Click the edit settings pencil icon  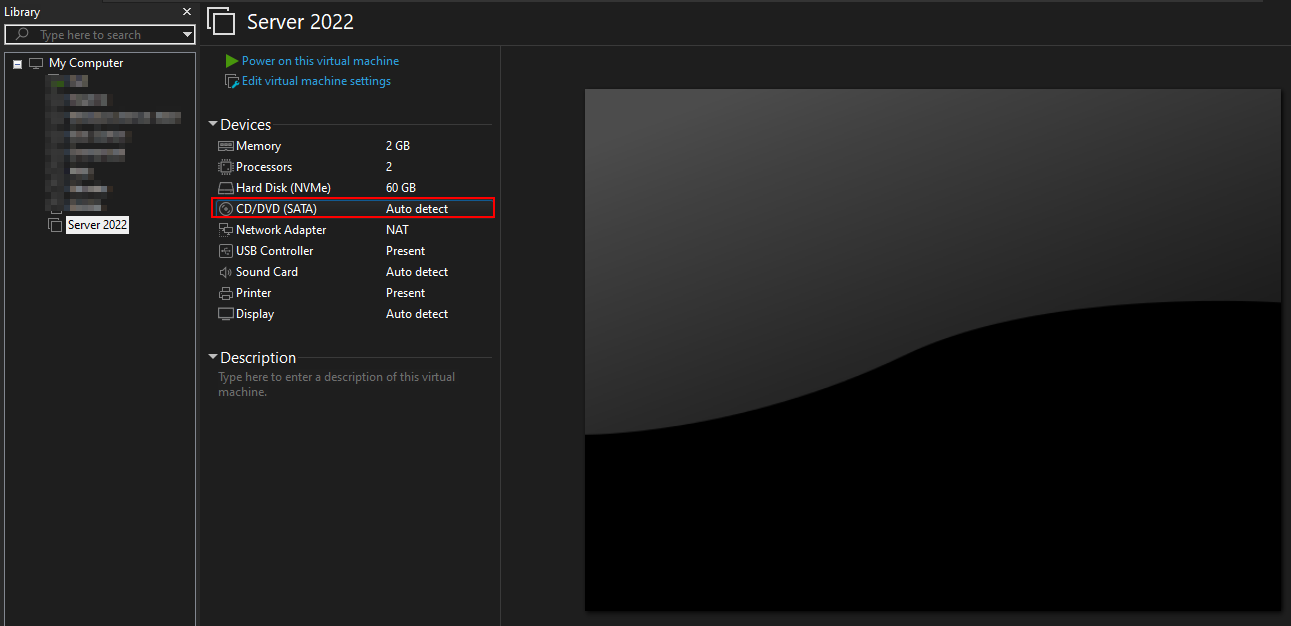(232, 81)
